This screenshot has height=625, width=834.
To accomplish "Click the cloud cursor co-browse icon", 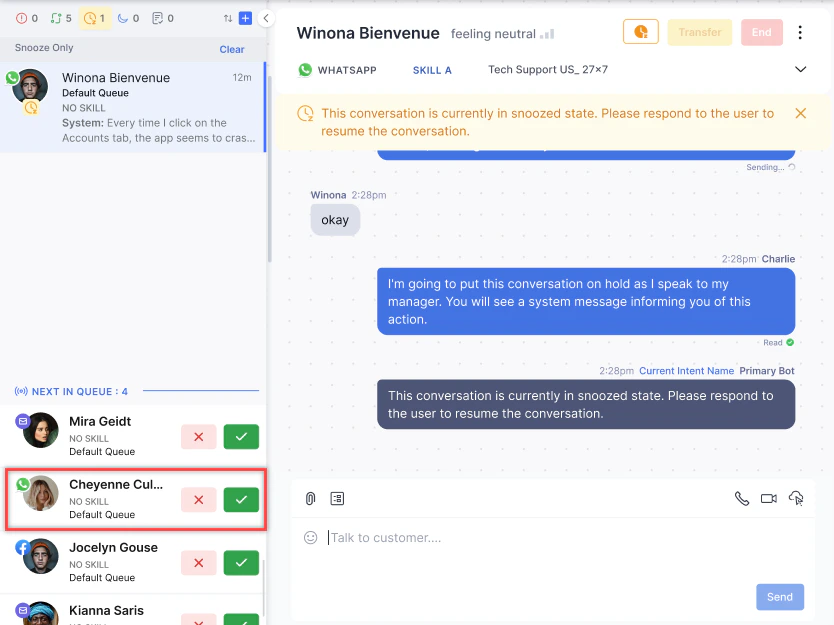I will coord(796,498).
